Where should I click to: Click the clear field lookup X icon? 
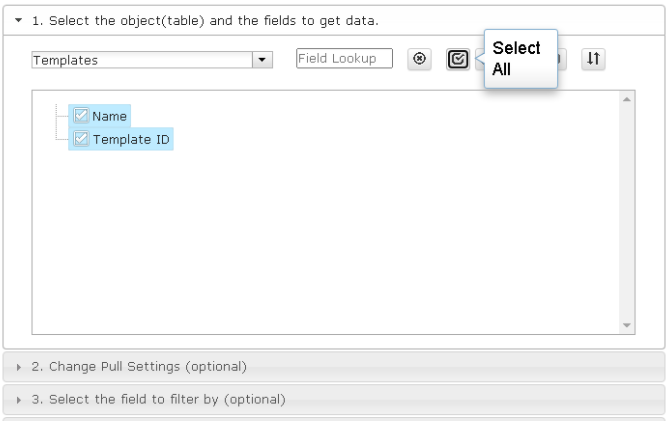pyautogui.click(x=419, y=59)
